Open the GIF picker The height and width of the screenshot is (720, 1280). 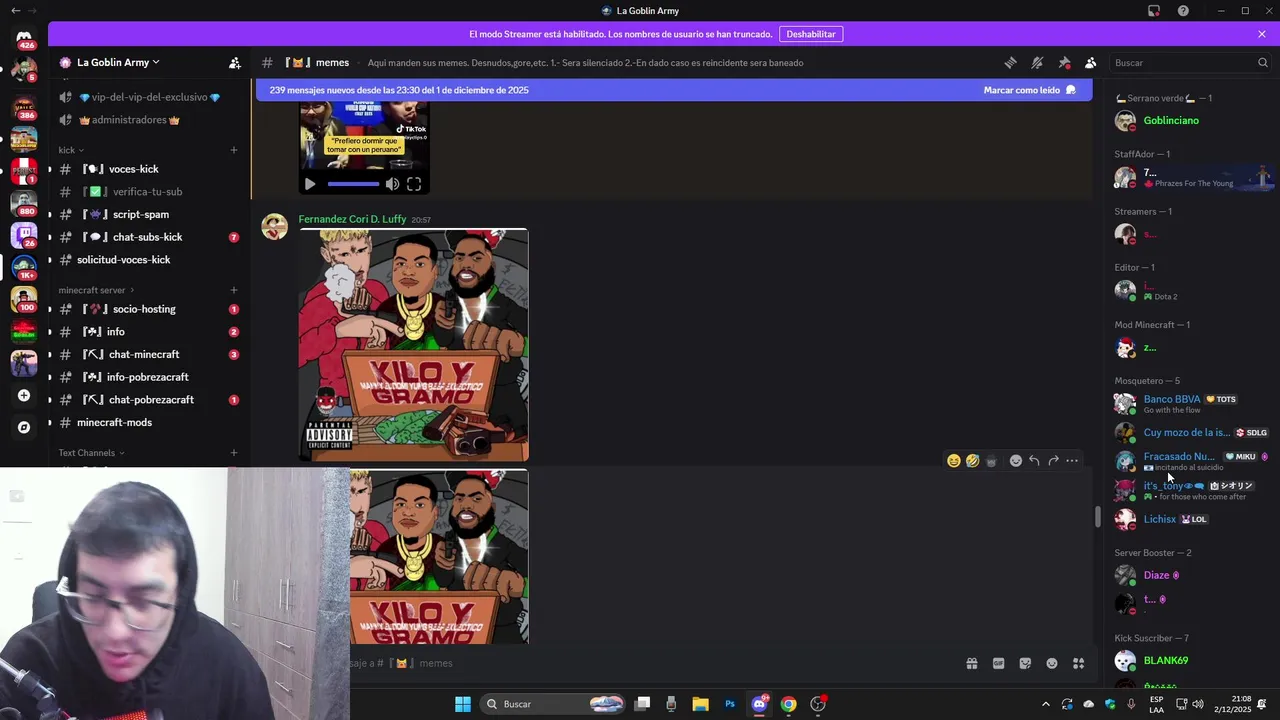998,663
